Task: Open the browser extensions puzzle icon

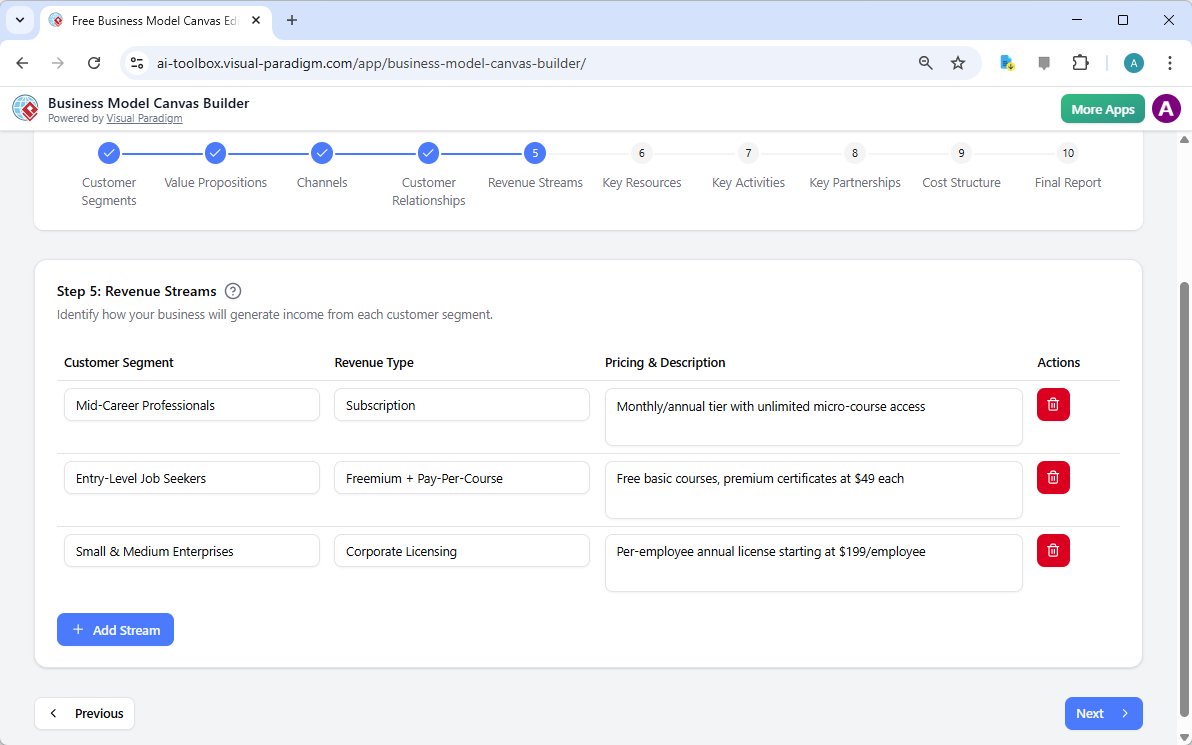Action: pyautogui.click(x=1080, y=62)
